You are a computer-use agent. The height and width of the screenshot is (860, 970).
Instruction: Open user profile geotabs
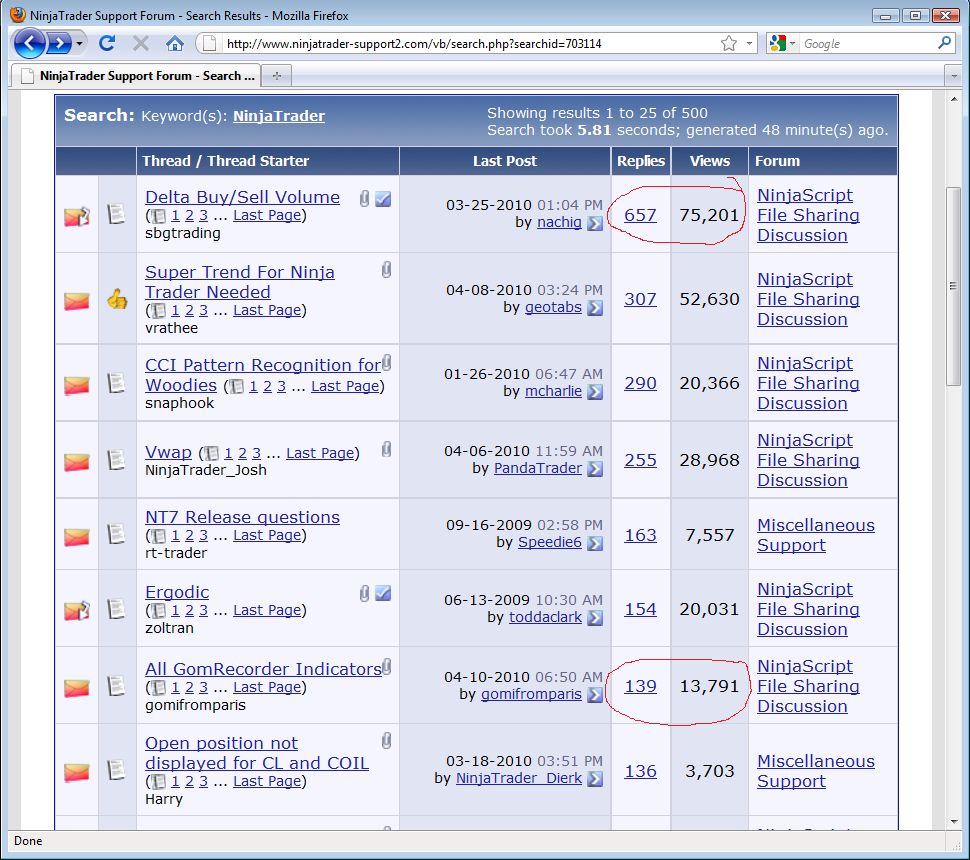pos(553,307)
